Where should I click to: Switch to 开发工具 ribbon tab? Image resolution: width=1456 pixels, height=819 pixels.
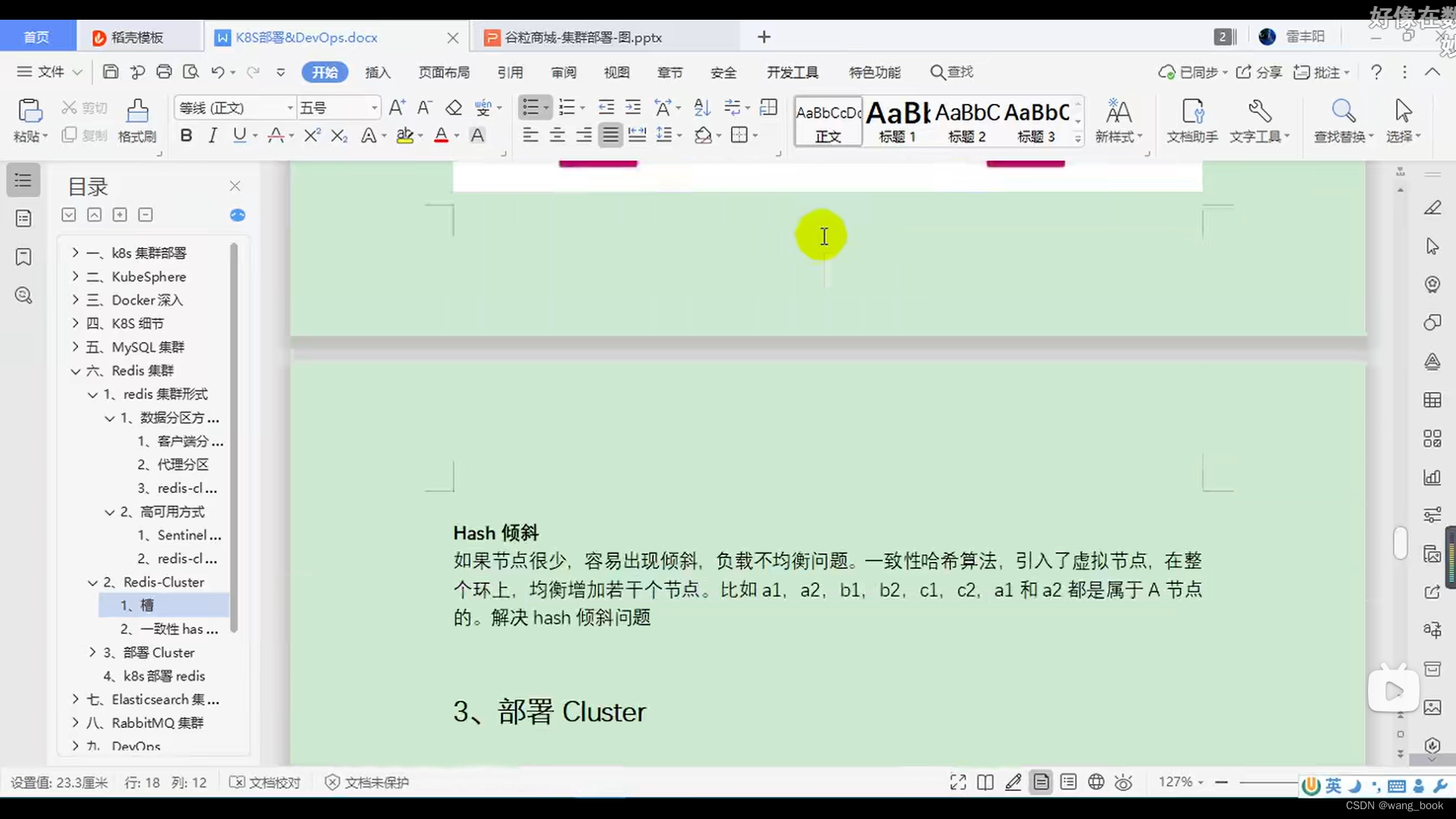click(792, 73)
